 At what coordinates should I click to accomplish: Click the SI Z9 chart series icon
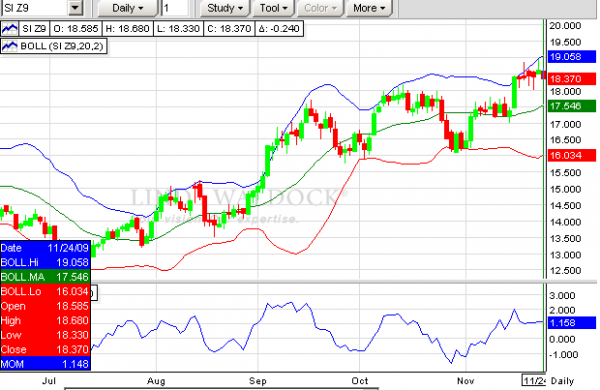[10, 29]
